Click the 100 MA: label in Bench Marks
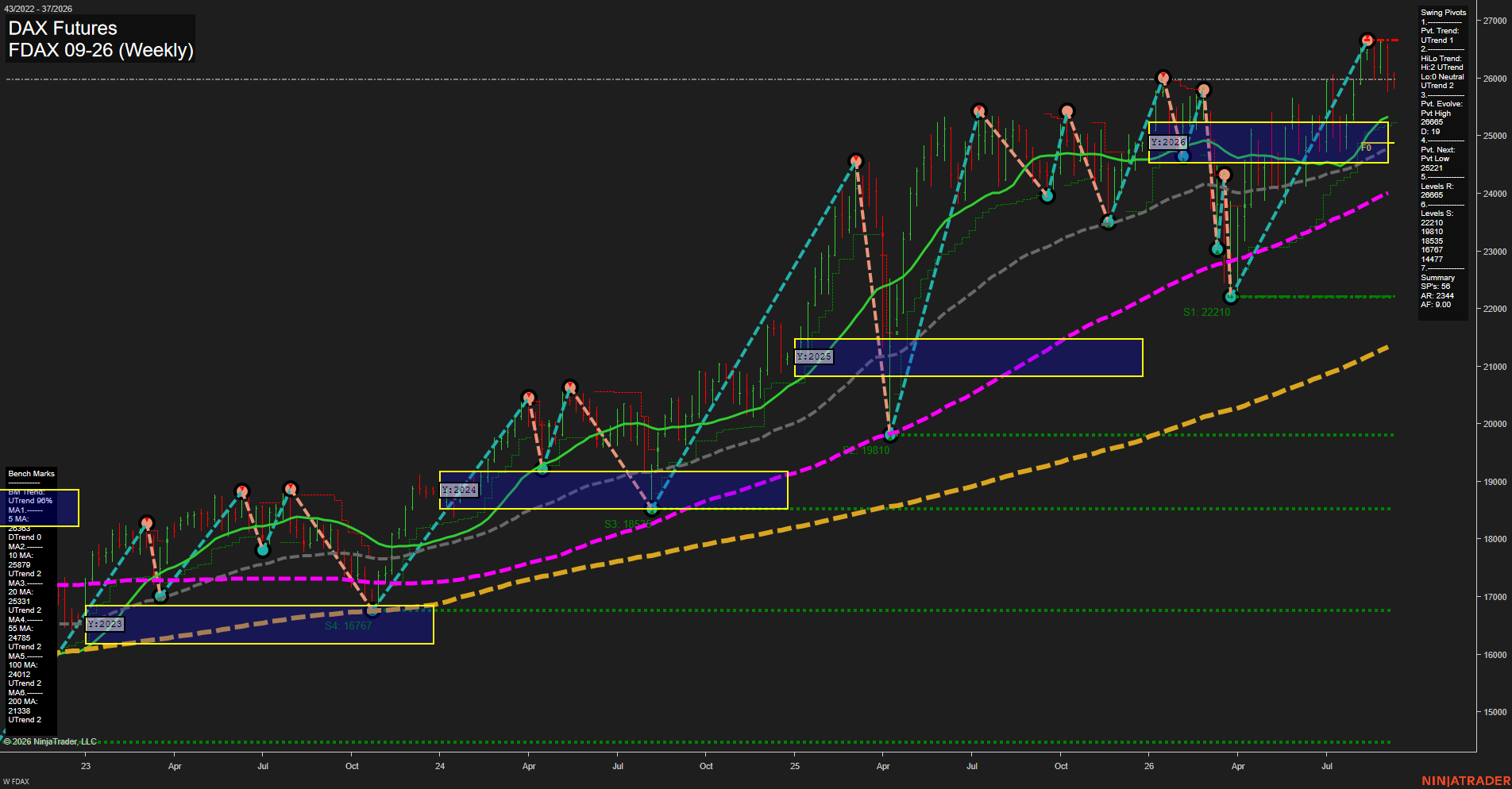The image size is (1512, 789). [x=23, y=665]
